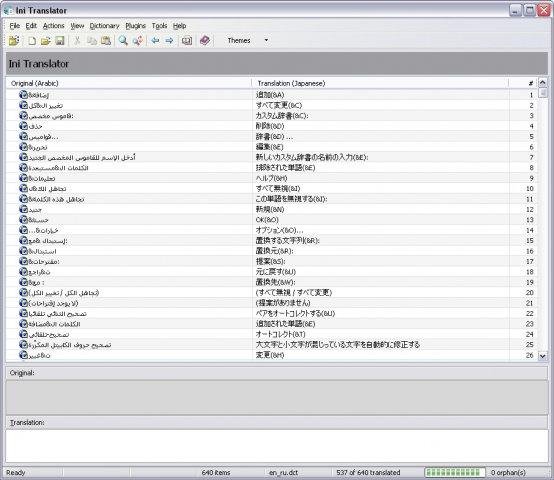Select translation cell ending (&E) in row 6

pyautogui.click(x=270, y=147)
